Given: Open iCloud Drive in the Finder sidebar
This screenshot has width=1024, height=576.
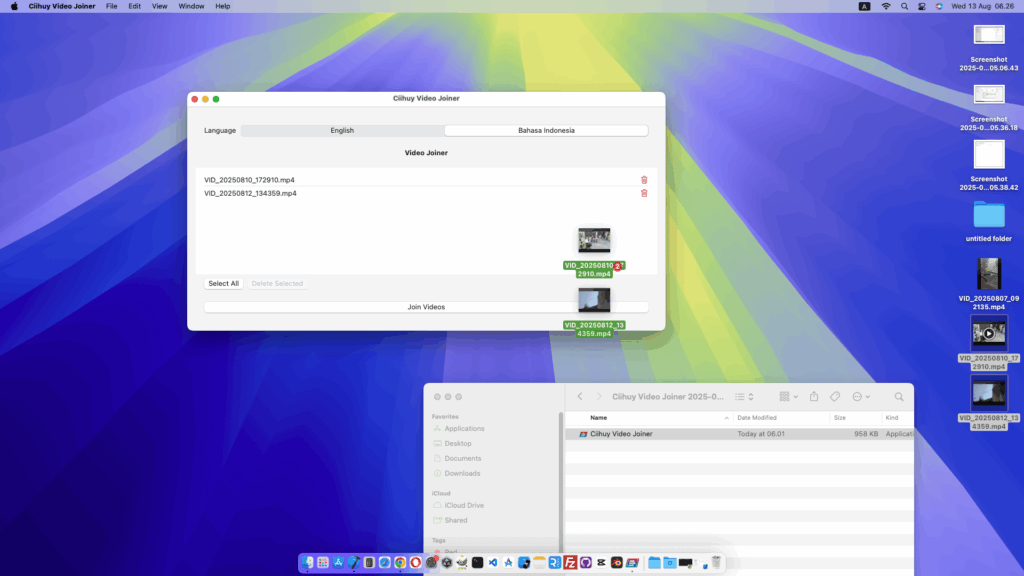Looking at the screenshot, I should click(464, 505).
